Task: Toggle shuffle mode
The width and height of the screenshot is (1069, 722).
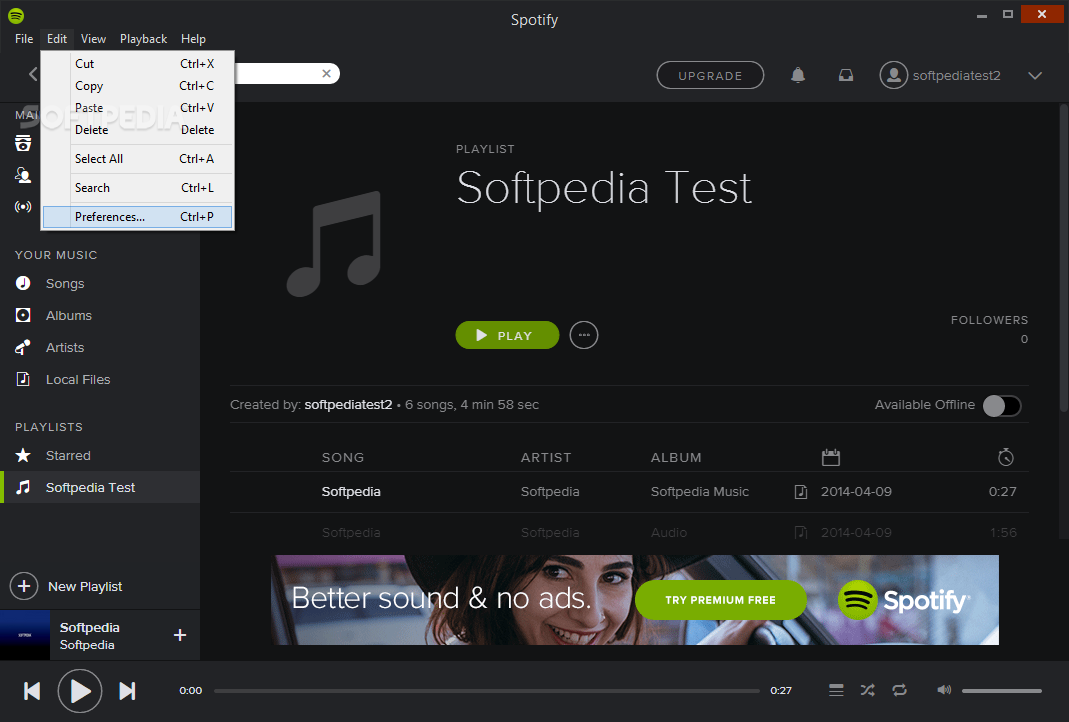Action: point(867,690)
